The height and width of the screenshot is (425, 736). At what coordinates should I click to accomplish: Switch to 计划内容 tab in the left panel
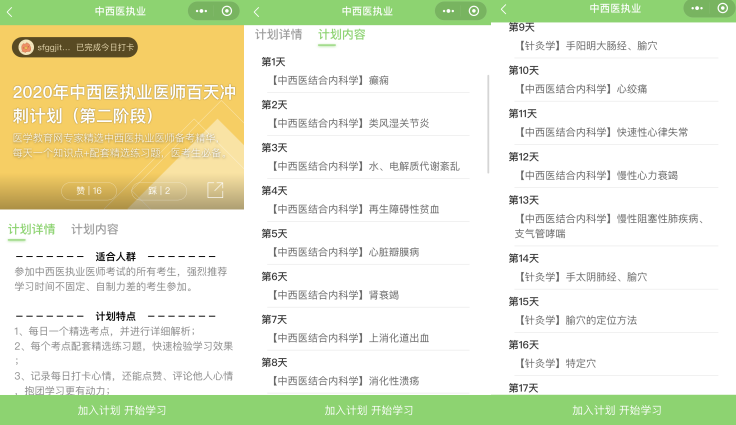[95, 229]
